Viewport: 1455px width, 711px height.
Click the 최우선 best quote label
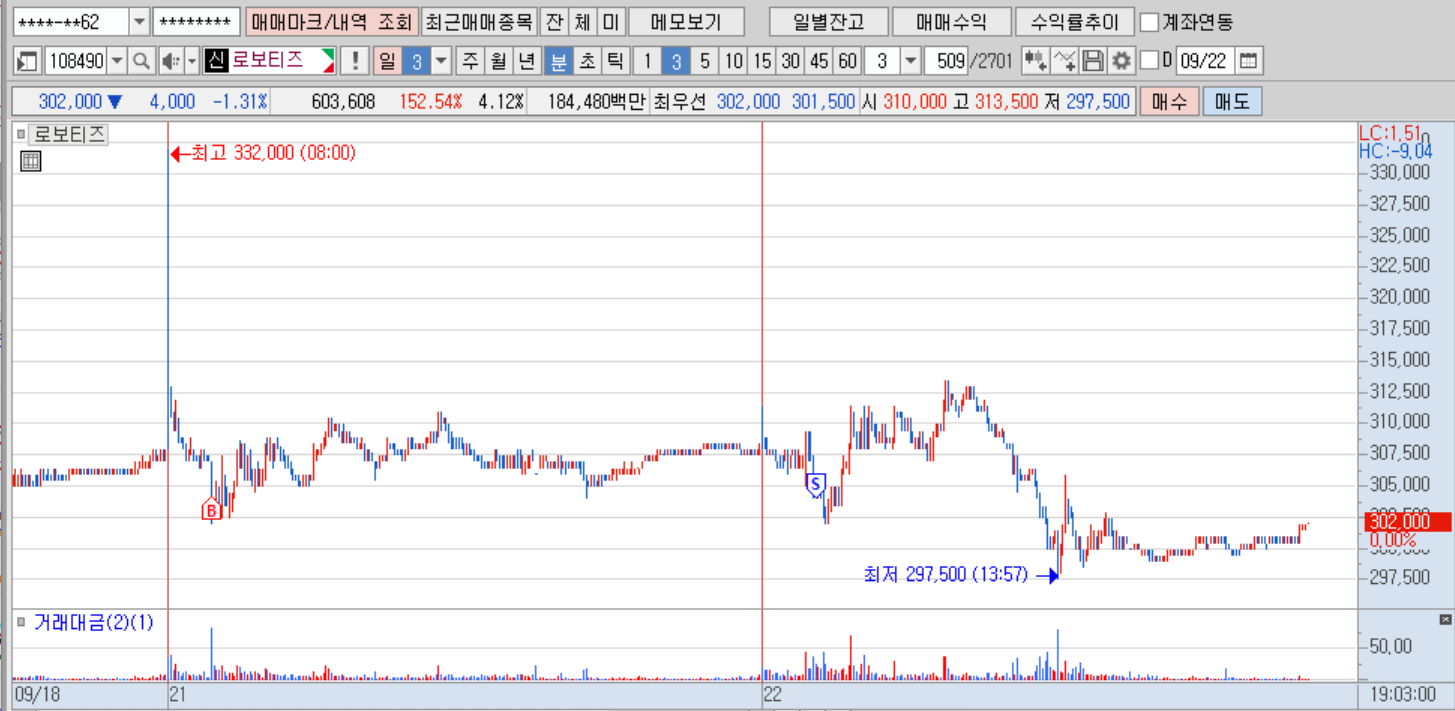point(679,101)
